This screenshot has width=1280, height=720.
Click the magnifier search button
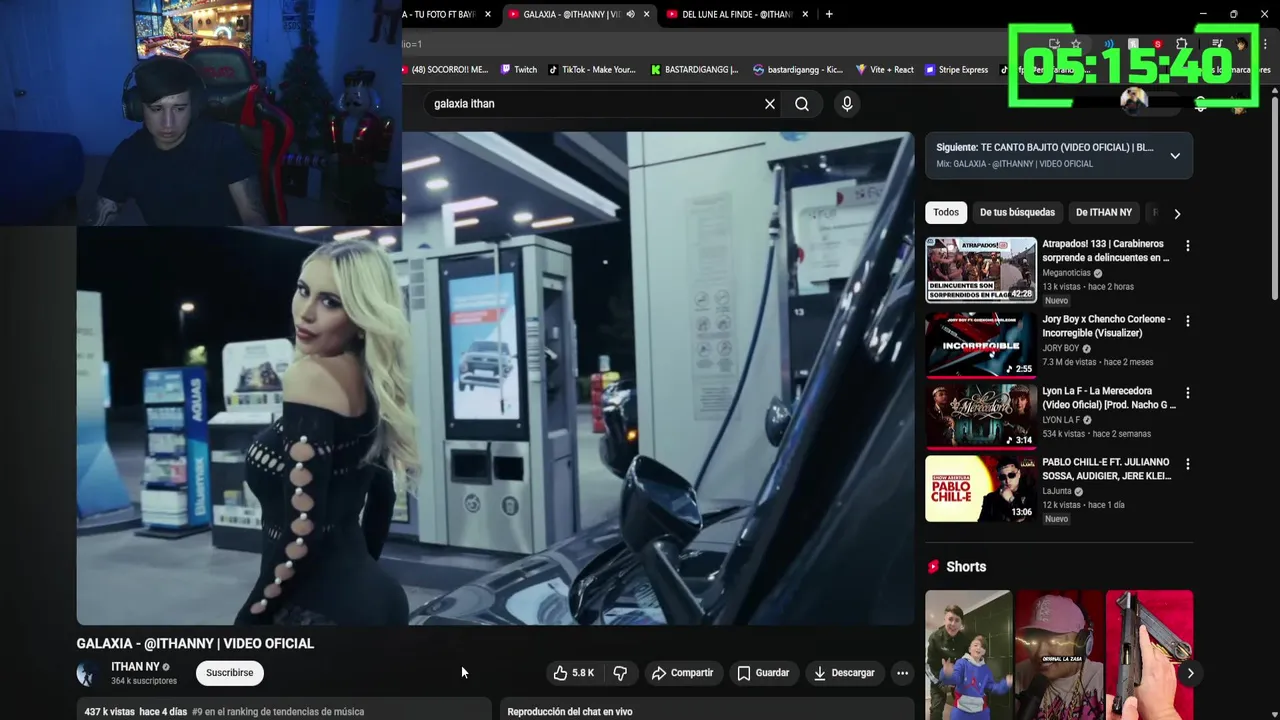pyautogui.click(x=802, y=104)
